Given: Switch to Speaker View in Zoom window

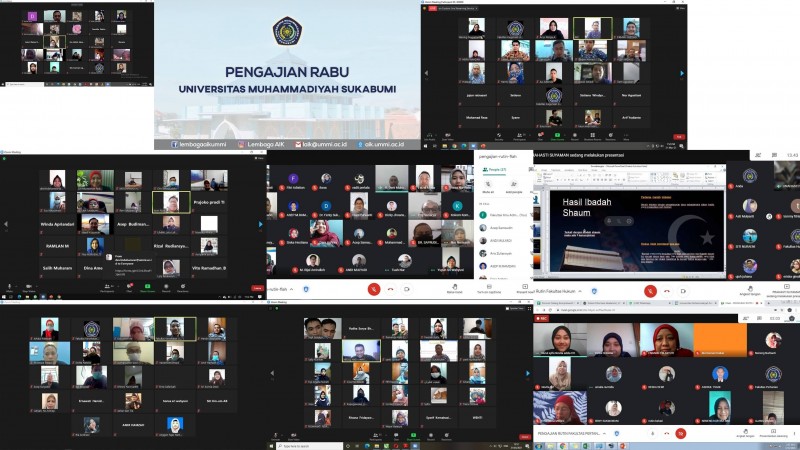Looking at the screenshot, I should click(x=515, y=309).
